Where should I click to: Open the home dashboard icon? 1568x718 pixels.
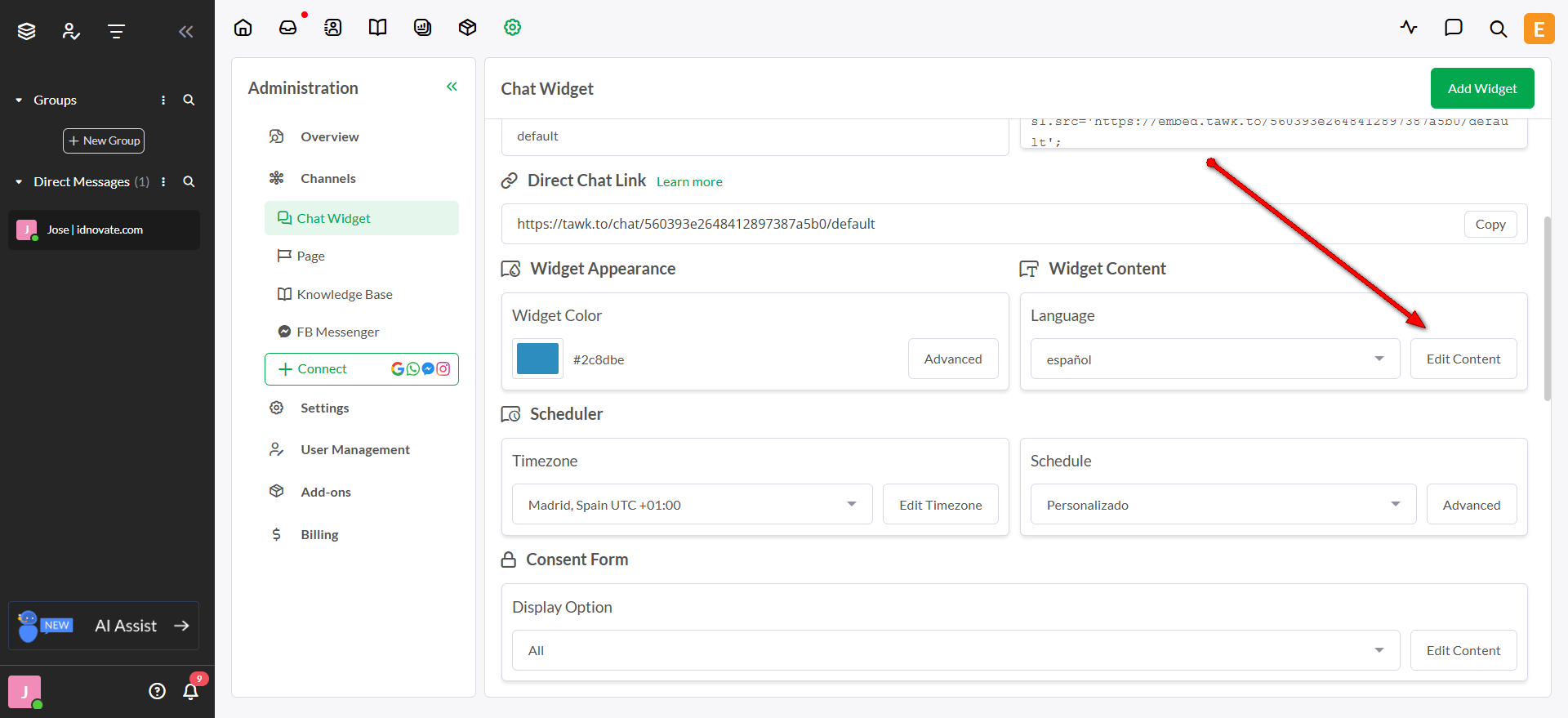coord(243,28)
